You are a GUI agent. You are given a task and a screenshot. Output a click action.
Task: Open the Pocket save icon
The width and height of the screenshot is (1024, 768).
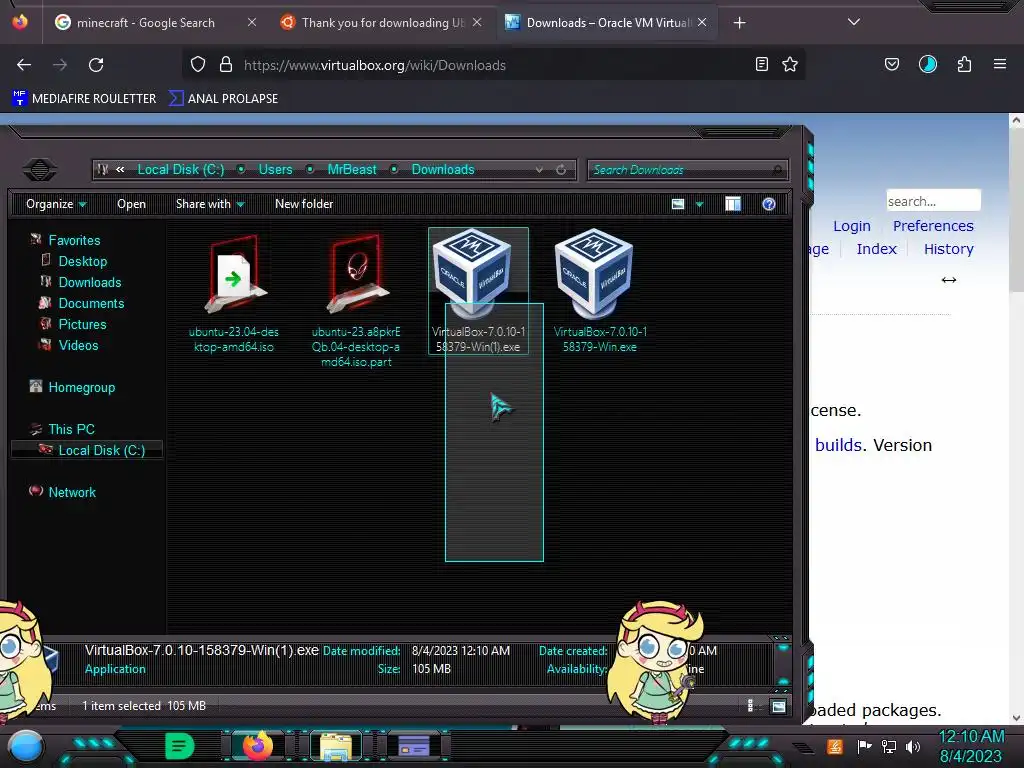891,64
